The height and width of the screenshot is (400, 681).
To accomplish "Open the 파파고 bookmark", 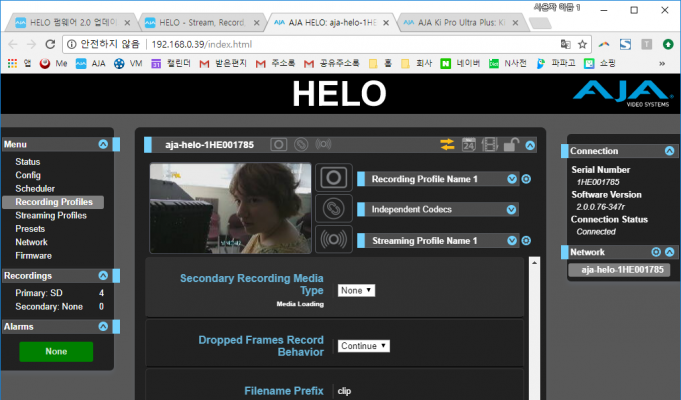I will [x=556, y=64].
